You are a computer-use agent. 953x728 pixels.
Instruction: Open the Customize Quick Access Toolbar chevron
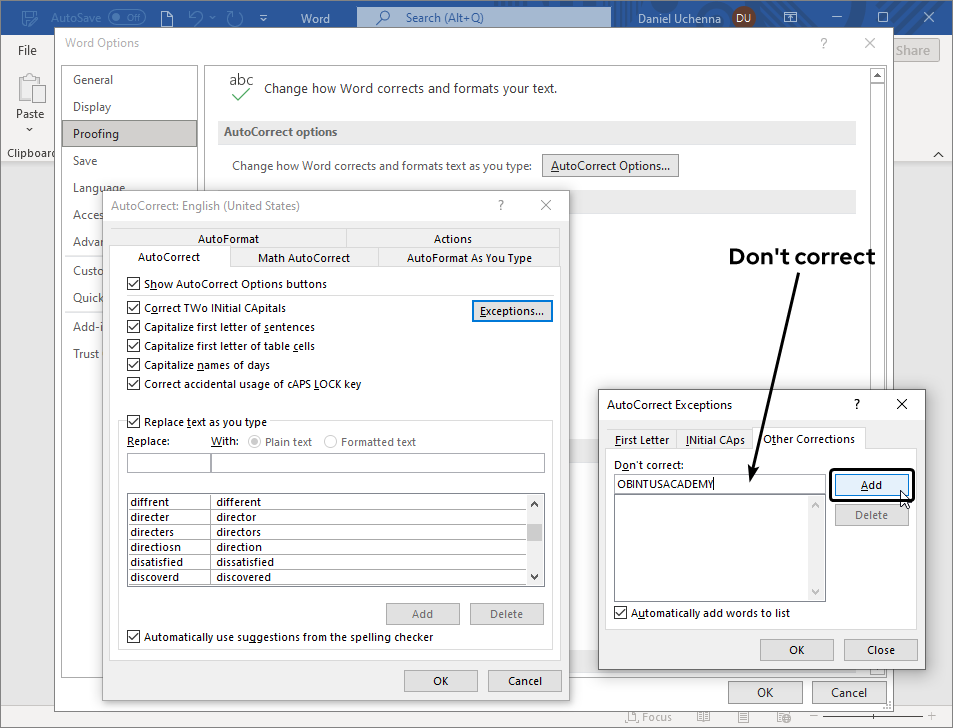pos(264,17)
